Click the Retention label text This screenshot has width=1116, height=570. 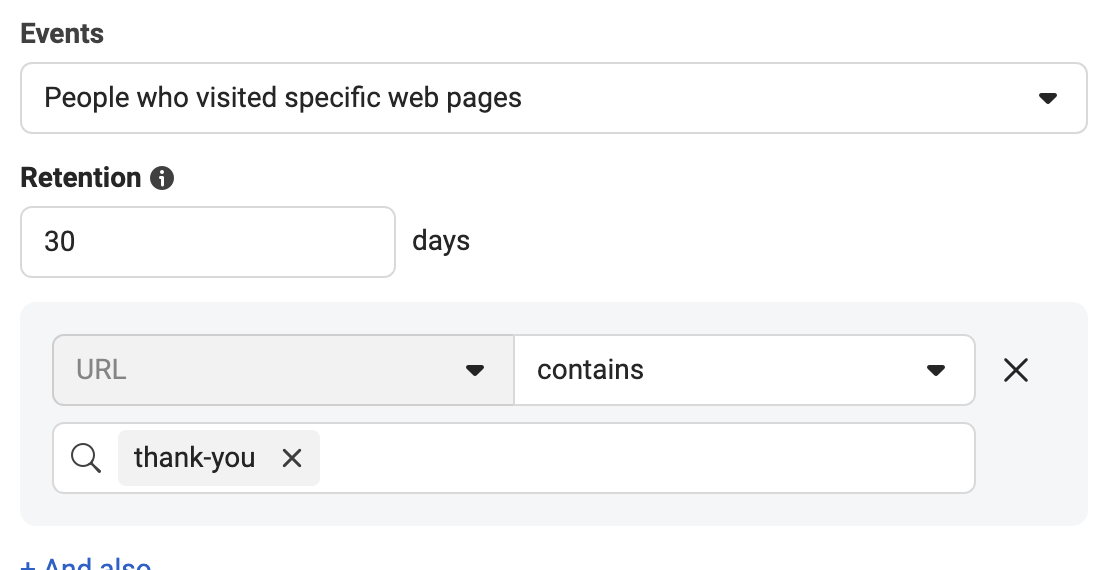pos(80,178)
